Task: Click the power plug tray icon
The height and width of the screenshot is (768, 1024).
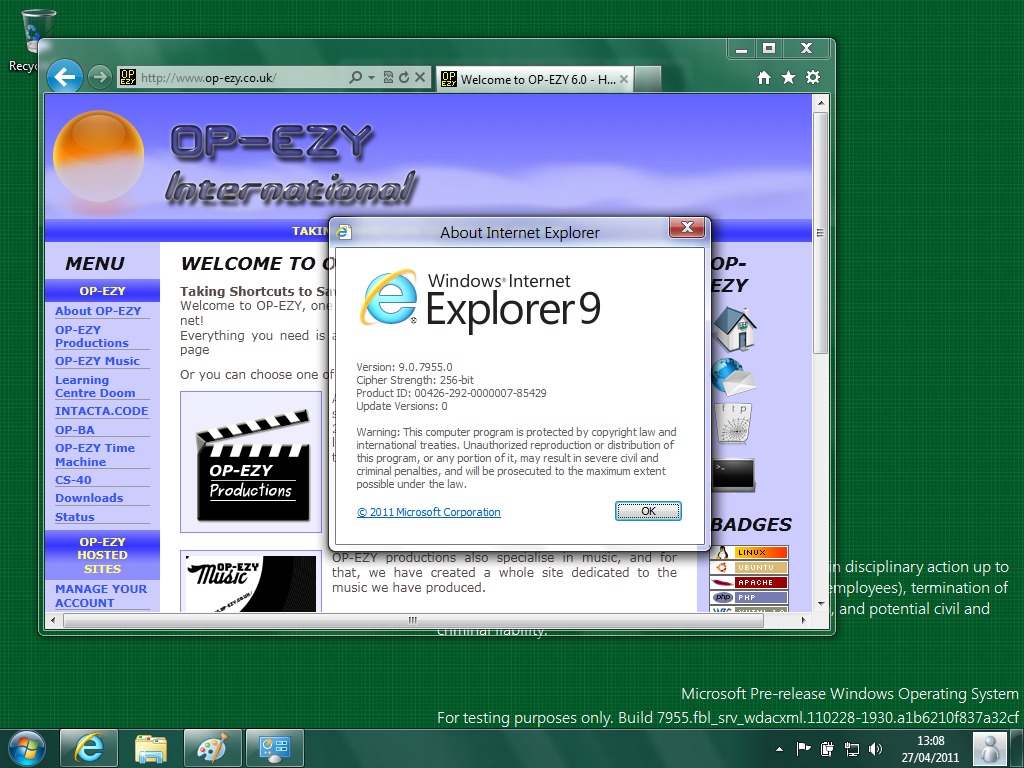Action: (x=827, y=749)
